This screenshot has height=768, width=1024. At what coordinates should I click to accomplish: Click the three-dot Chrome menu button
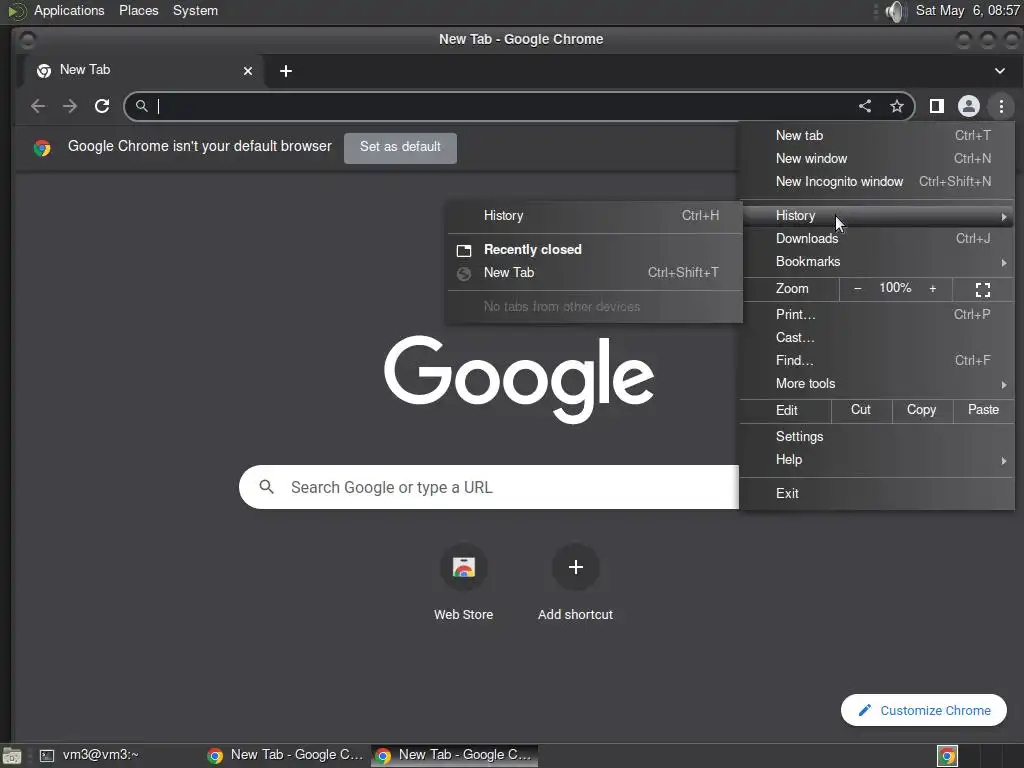coord(1000,106)
